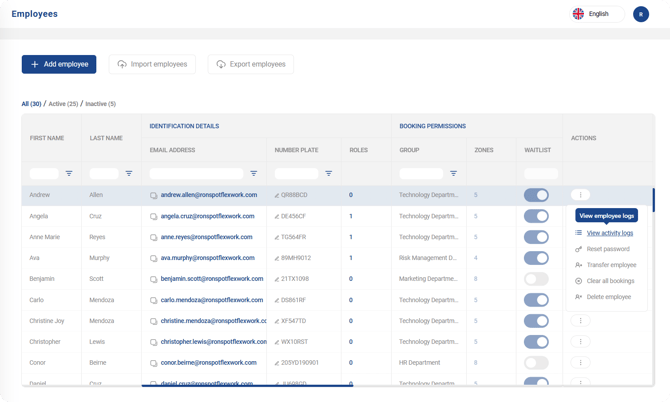
Task: Click the Group filter input
Action: 421,173
